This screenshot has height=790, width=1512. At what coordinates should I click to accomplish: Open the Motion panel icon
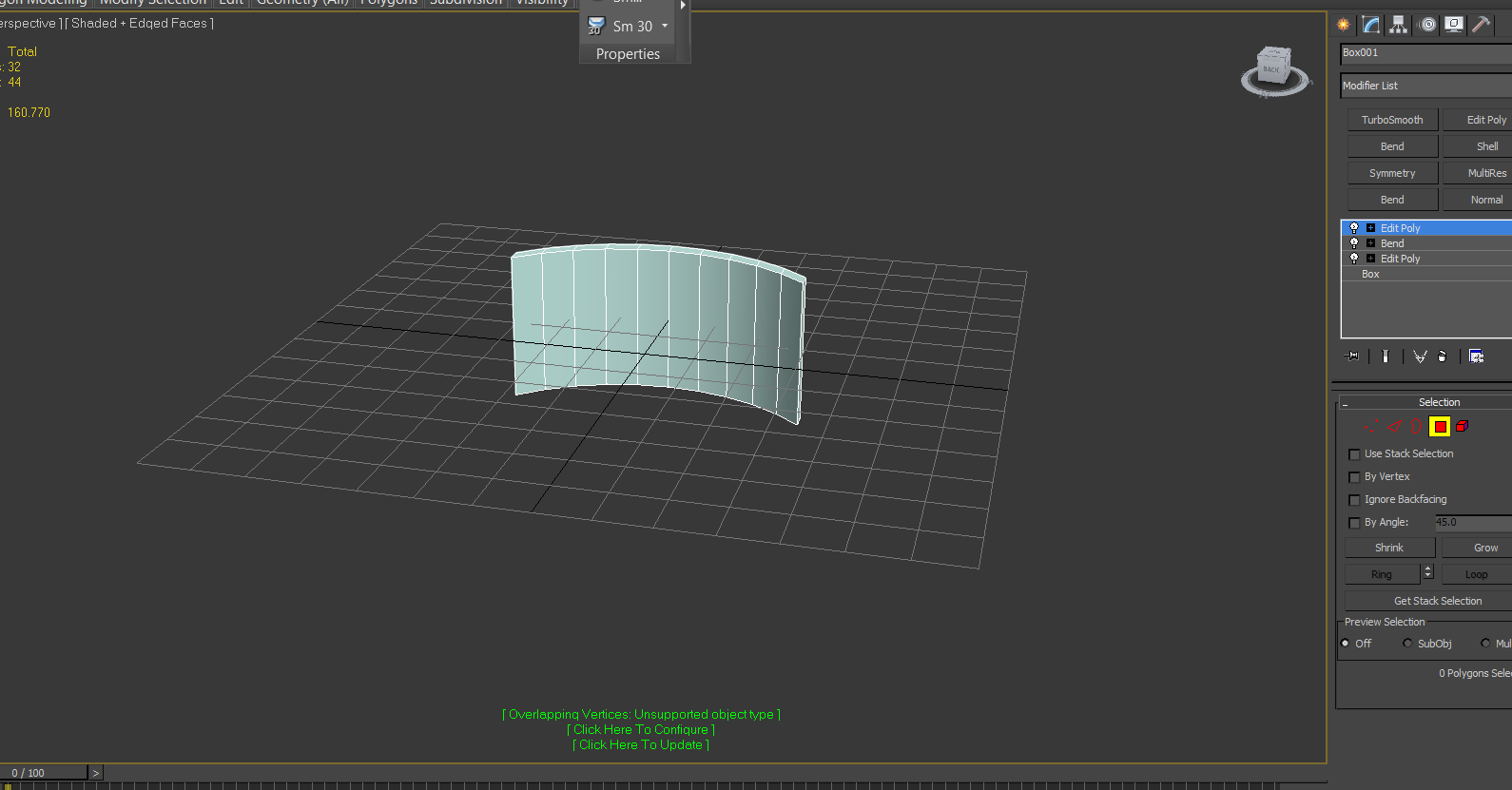click(x=1427, y=25)
